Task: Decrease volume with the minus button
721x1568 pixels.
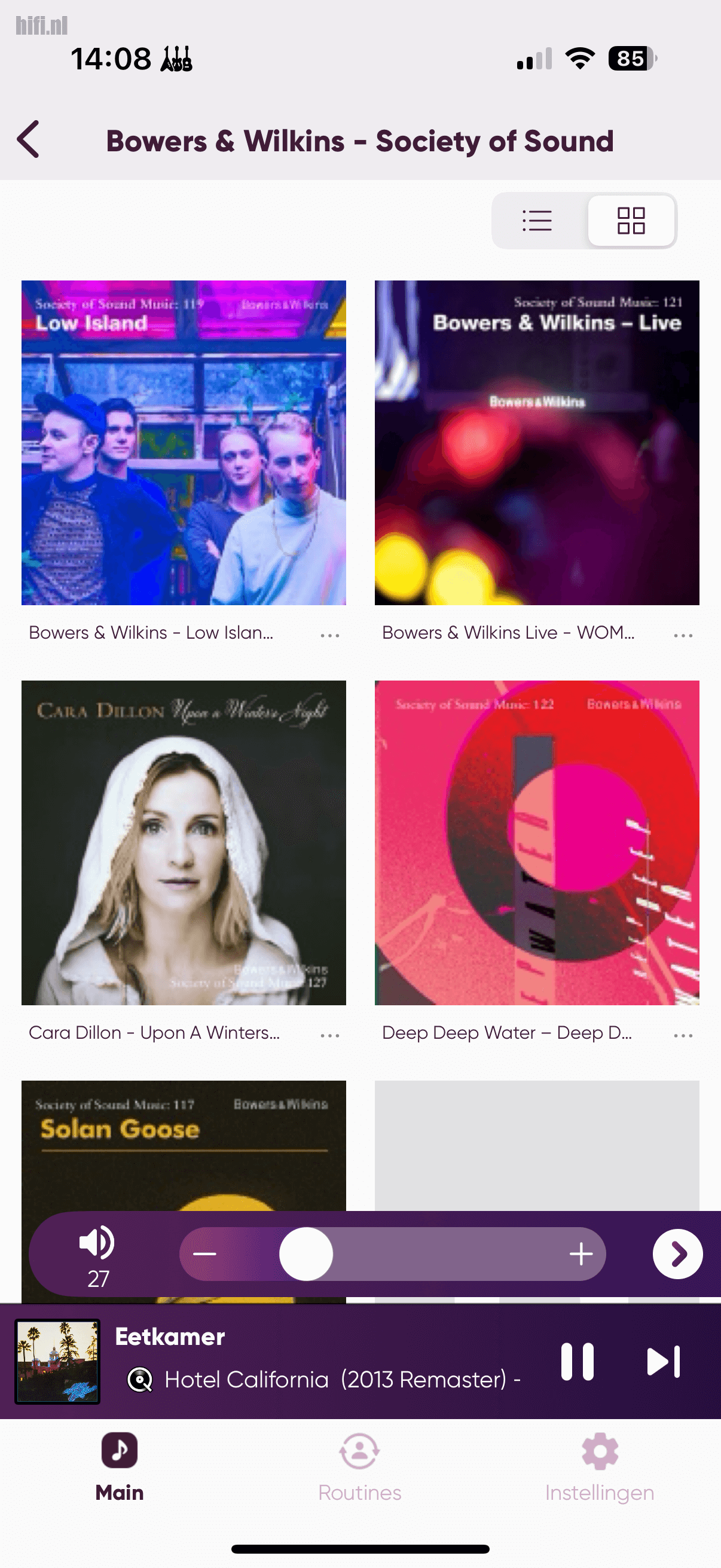Action: tap(205, 1254)
